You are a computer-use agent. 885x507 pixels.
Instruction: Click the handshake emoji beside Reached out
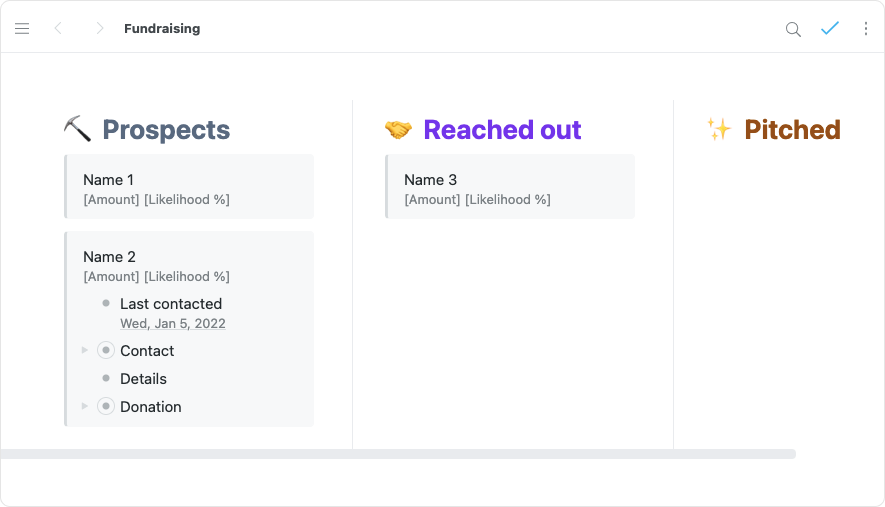click(x=398, y=130)
